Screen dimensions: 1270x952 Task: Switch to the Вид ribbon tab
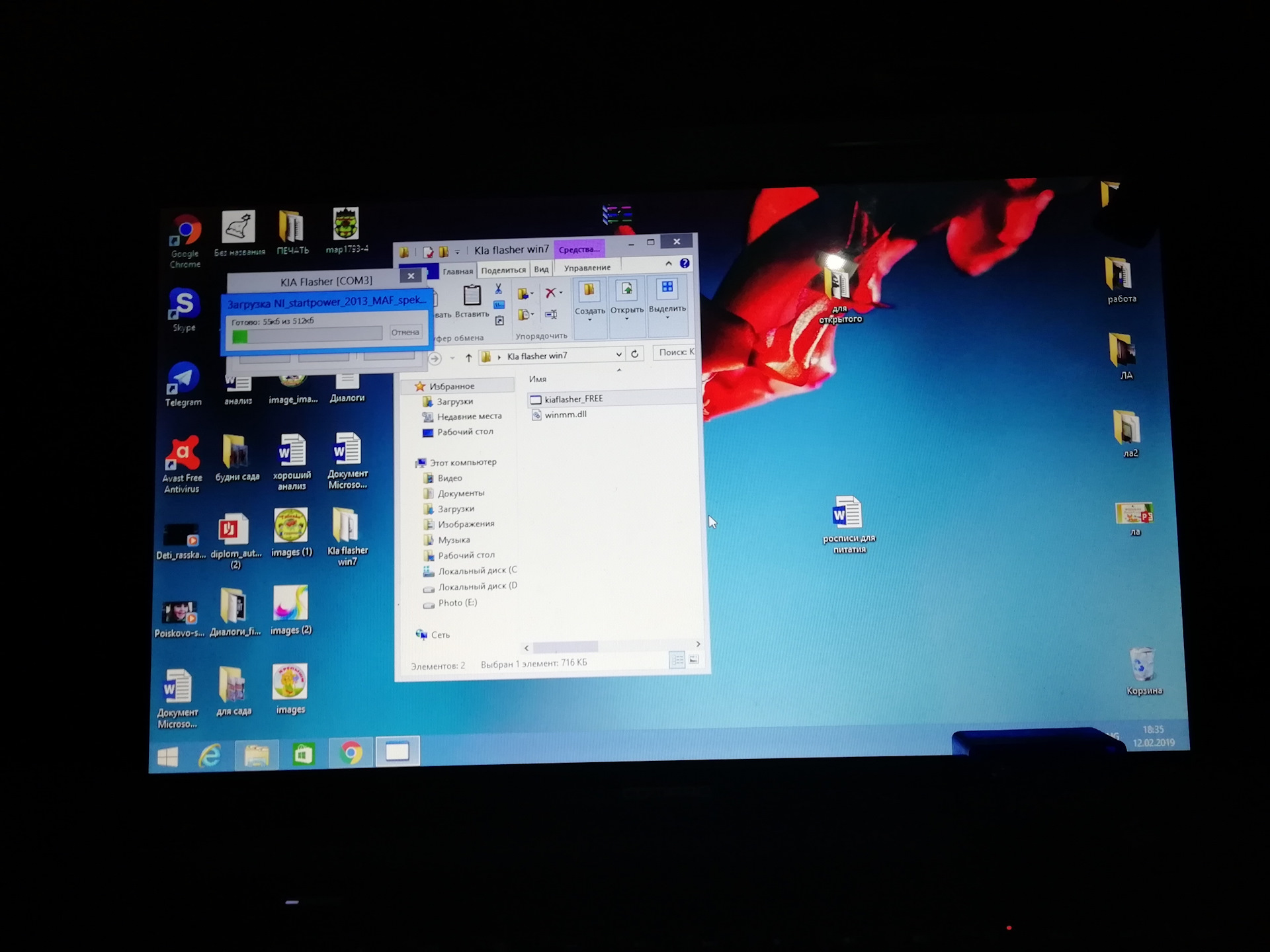541,269
